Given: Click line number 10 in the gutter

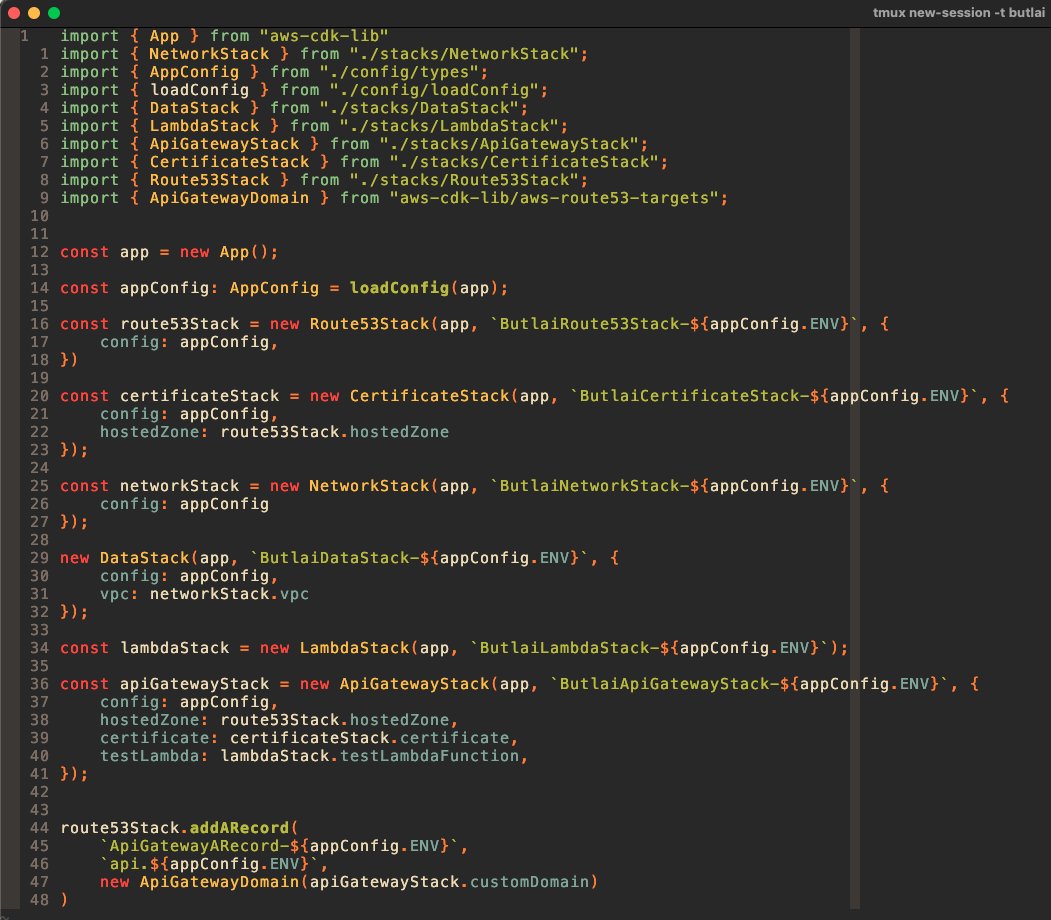Looking at the screenshot, I should click(x=40, y=216).
